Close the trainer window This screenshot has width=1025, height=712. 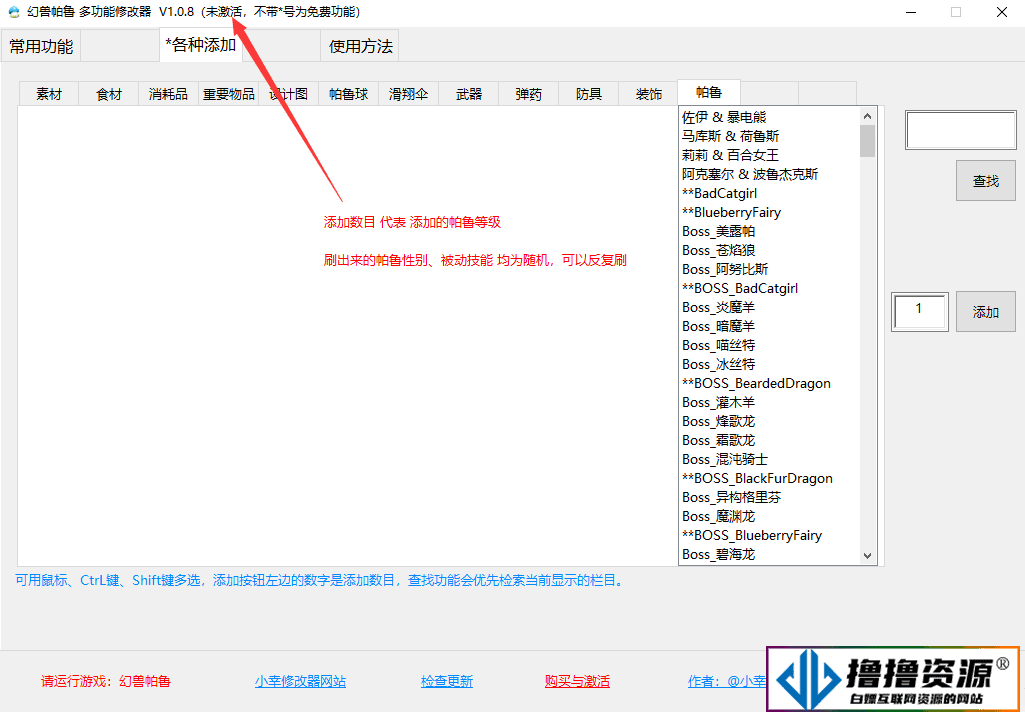[1001, 12]
